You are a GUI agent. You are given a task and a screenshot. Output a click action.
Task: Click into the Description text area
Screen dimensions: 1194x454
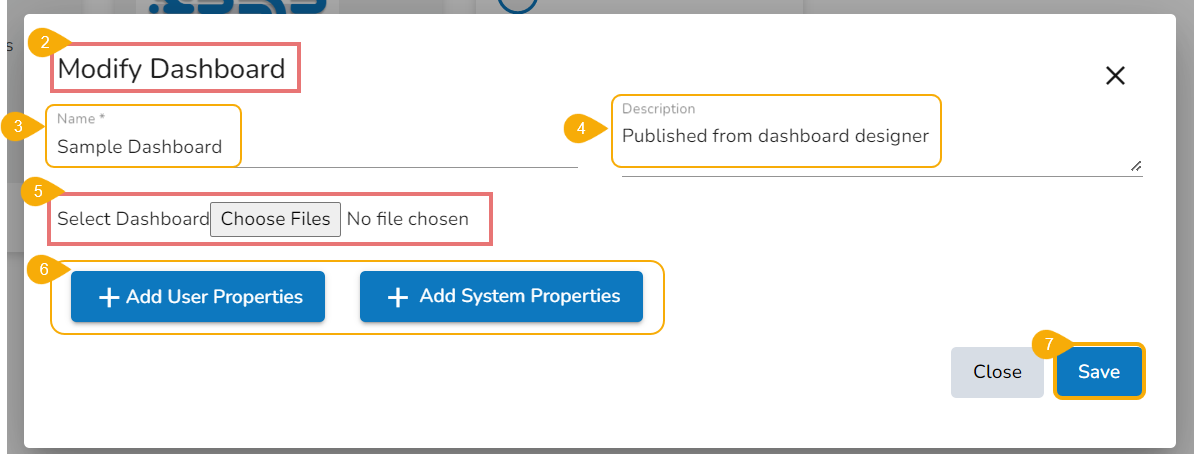coord(776,136)
